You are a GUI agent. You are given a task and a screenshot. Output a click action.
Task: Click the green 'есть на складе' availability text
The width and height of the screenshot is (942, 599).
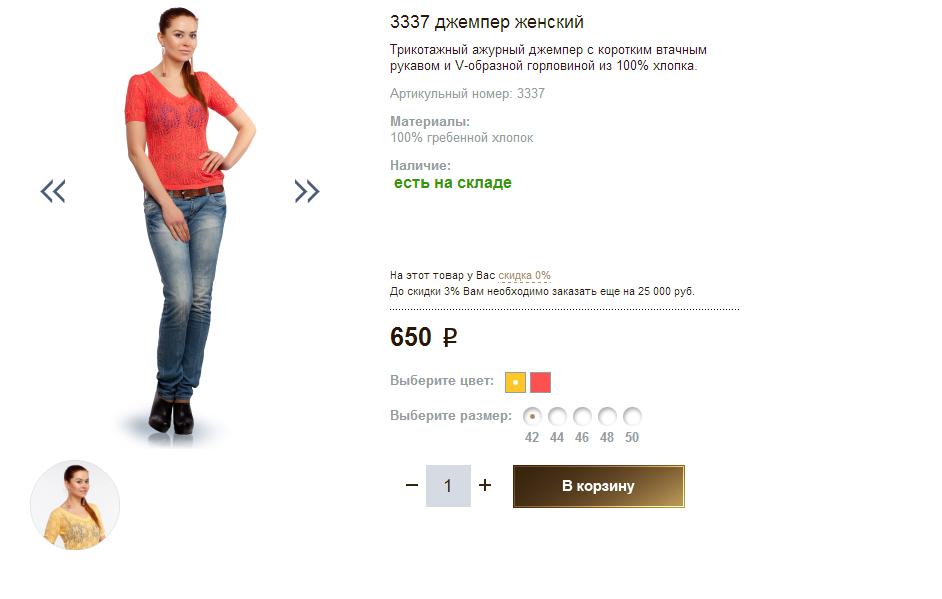point(453,183)
